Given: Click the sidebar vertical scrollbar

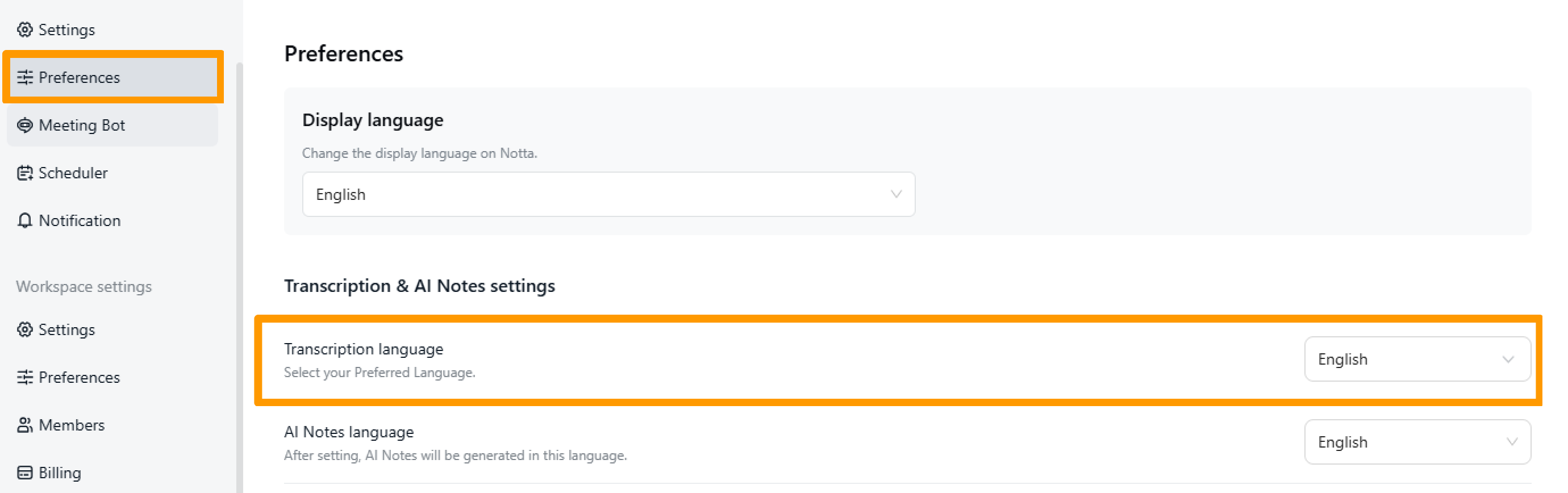Looking at the screenshot, I should [239, 277].
